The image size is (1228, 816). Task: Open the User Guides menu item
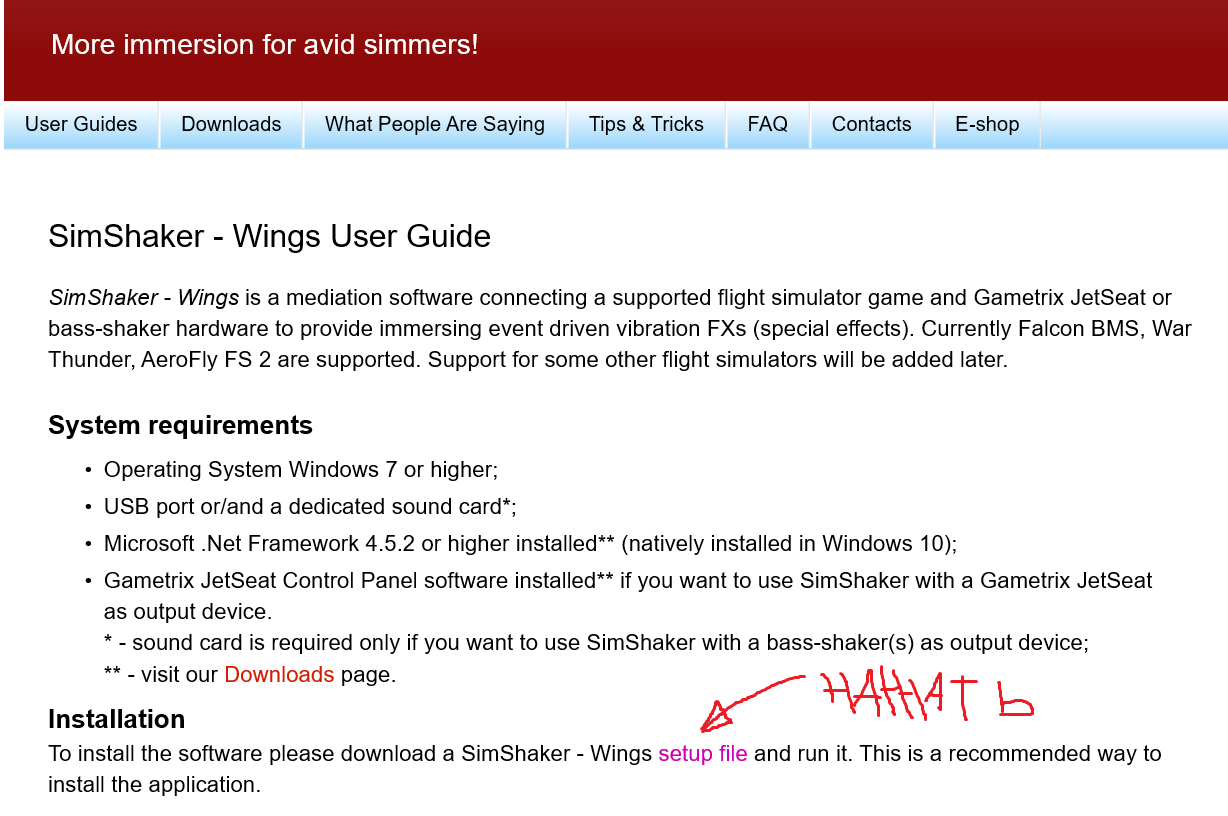[81, 125]
